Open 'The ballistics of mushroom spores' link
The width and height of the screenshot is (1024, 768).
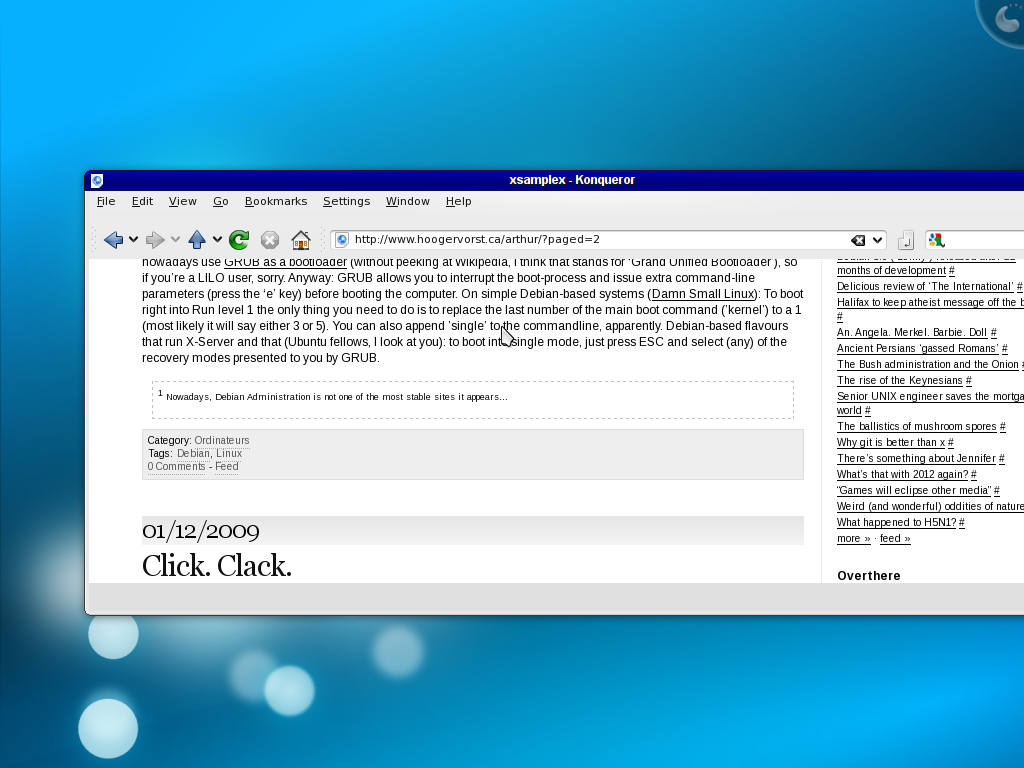click(x=916, y=426)
